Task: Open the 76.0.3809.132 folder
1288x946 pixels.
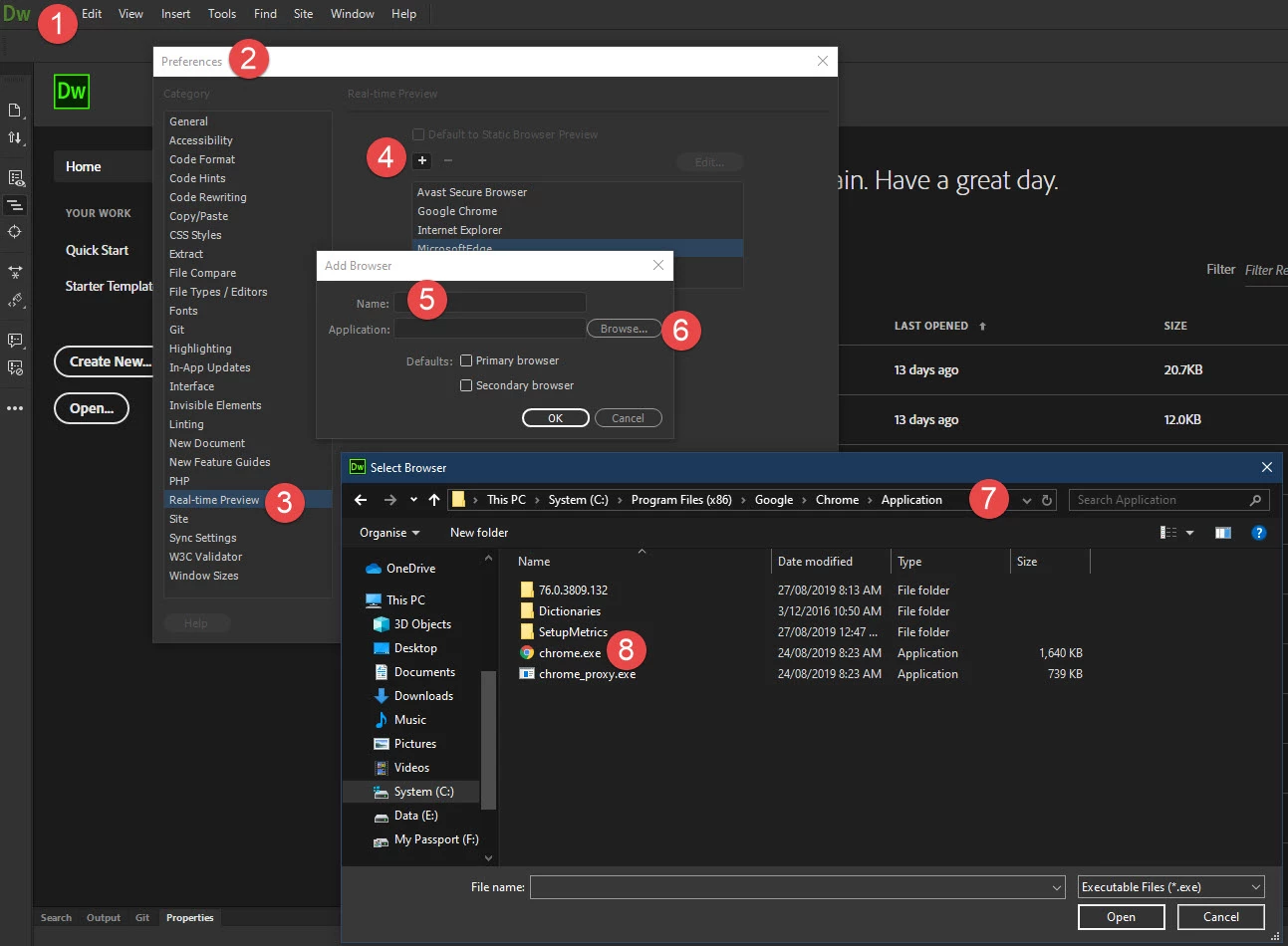Action: click(x=564, y=591)
